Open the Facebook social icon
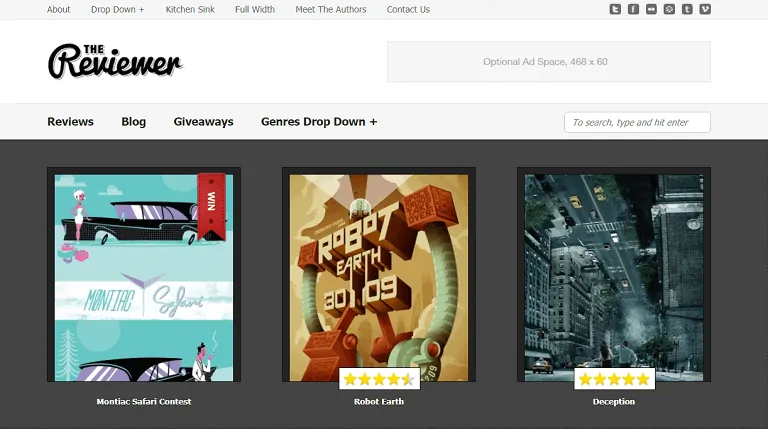This screenshot has width=768, height=429. [x=633, y=9]
